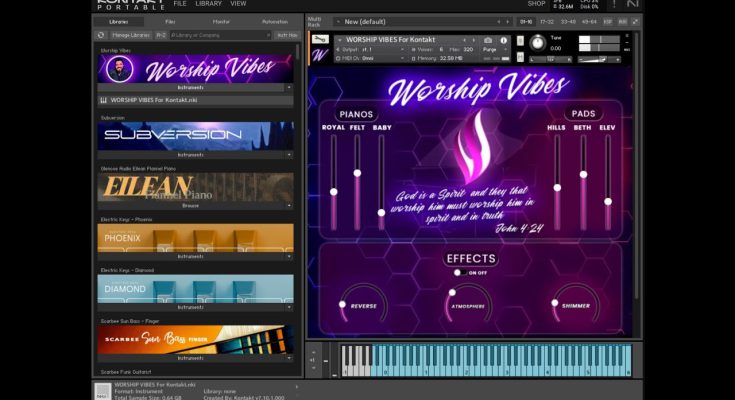Click the Reverse effect knob

tap(344, 304)
